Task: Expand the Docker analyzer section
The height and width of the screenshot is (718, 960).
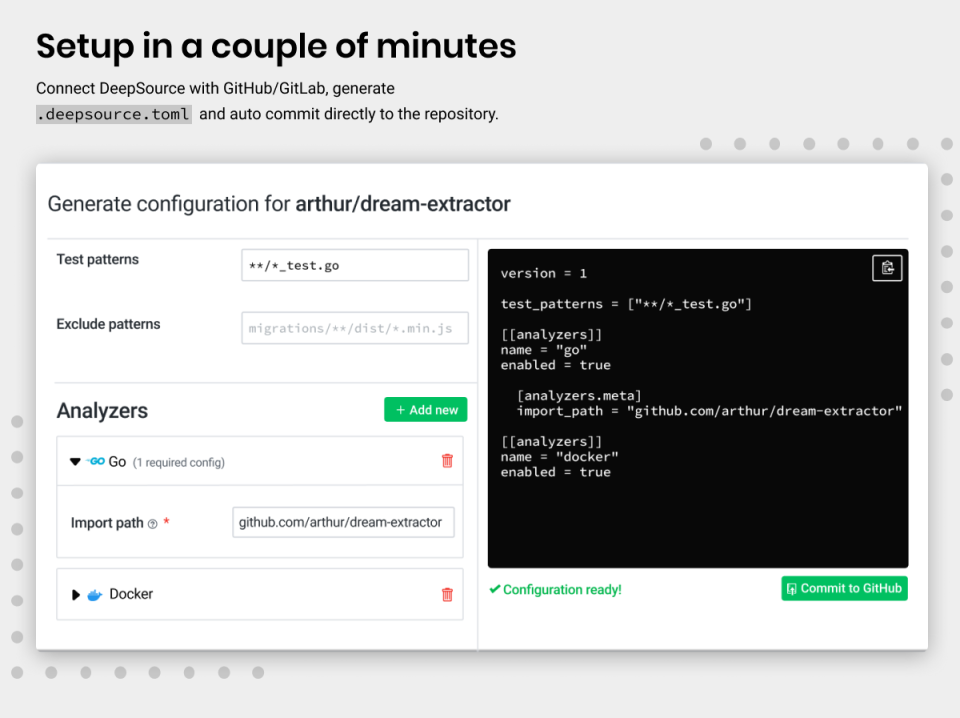Action: tap(75, 595)
